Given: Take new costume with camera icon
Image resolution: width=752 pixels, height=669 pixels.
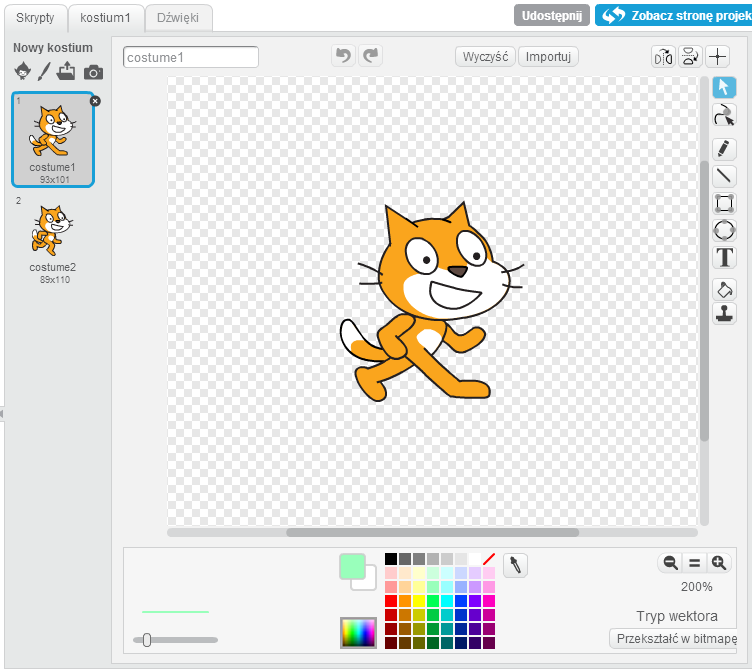Looking at the screenshot, I should click(93, 72).
